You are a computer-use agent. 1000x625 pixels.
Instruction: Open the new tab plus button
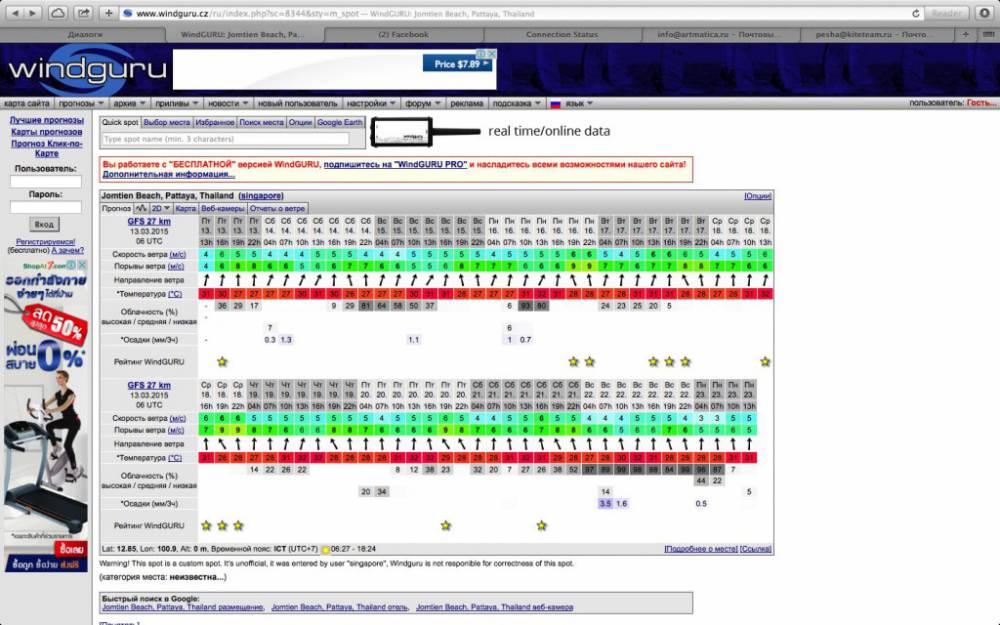[108, 13]
